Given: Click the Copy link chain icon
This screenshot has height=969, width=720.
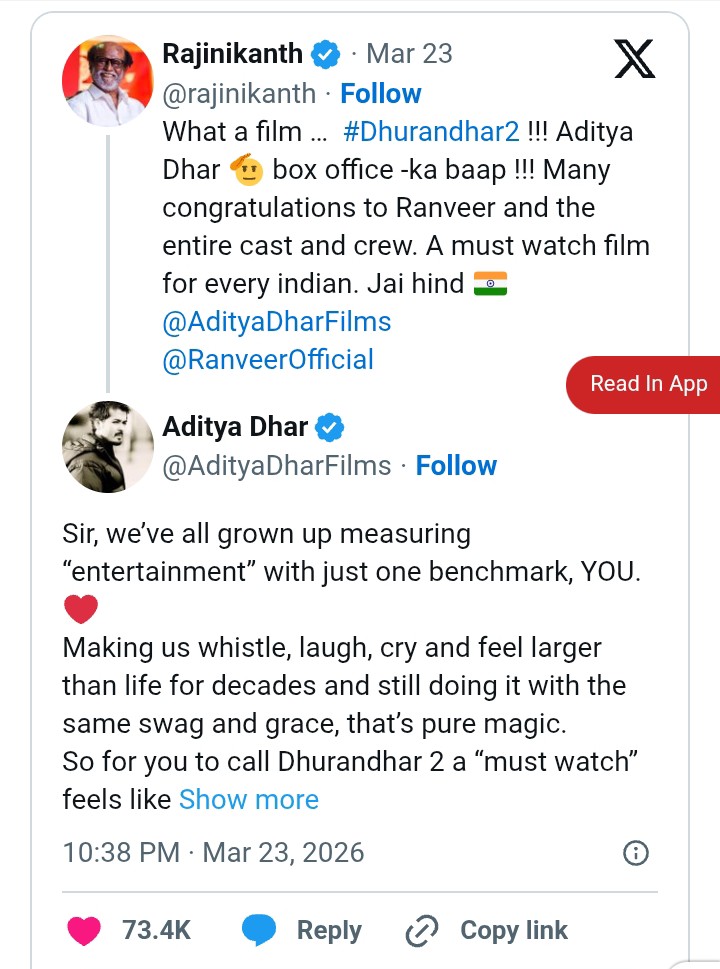Looking at the screenshot, I should tap(422, 931).
